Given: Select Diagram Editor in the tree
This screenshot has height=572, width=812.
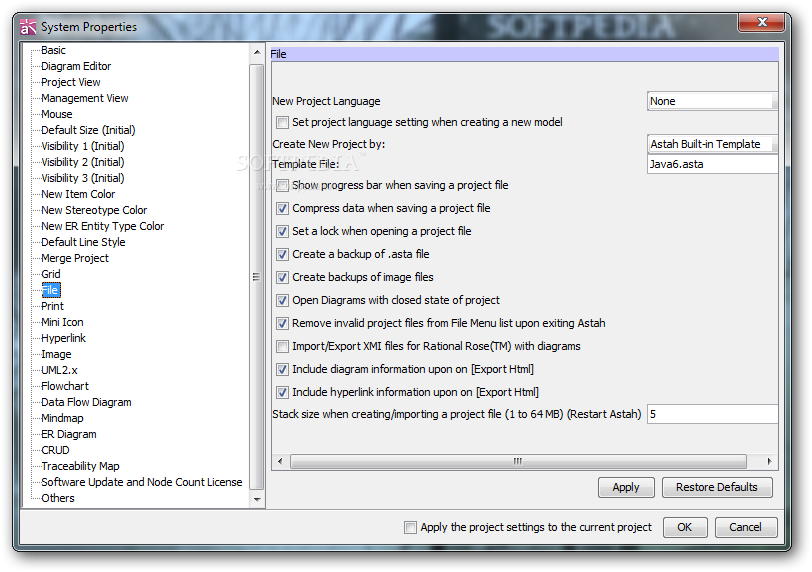Looking at the screenshot, I should coord(76,66).
